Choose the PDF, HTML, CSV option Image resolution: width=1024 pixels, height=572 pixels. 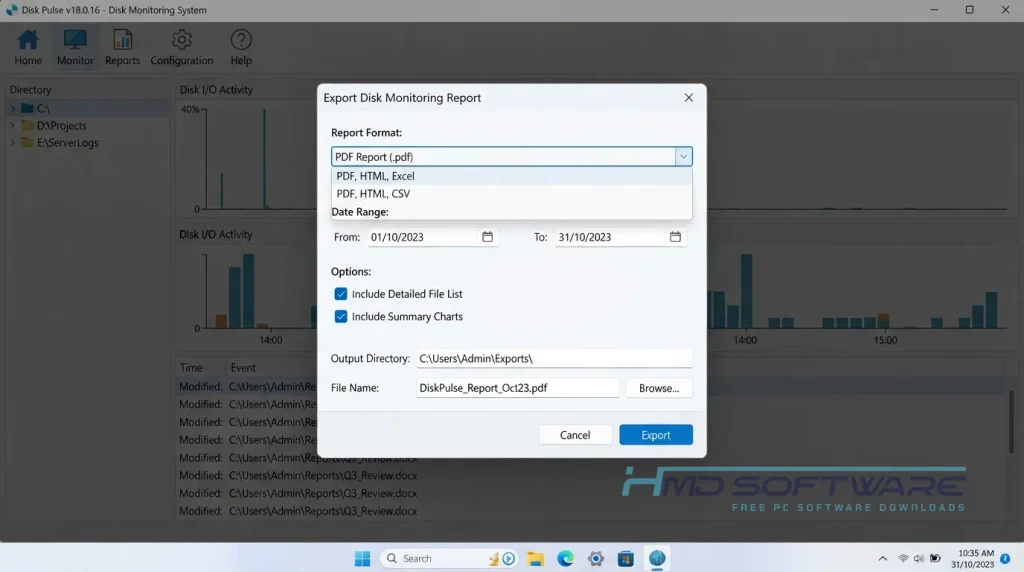pyautogui.click(x=511, y=193)
